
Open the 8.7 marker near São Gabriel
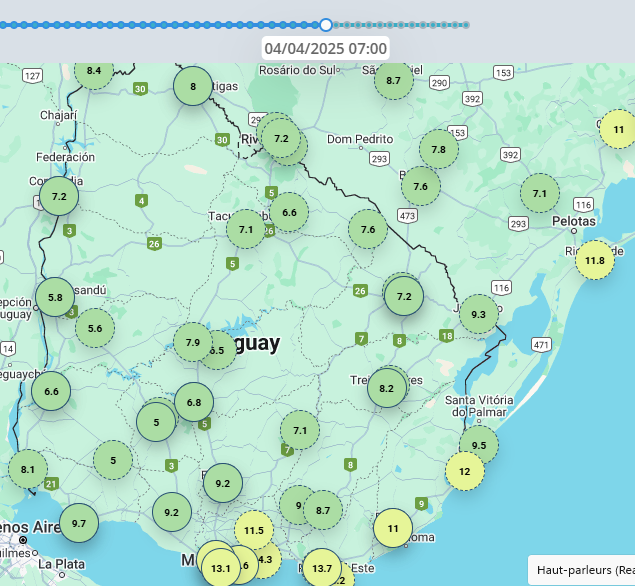pyautogui.click(x=394, y=80)
